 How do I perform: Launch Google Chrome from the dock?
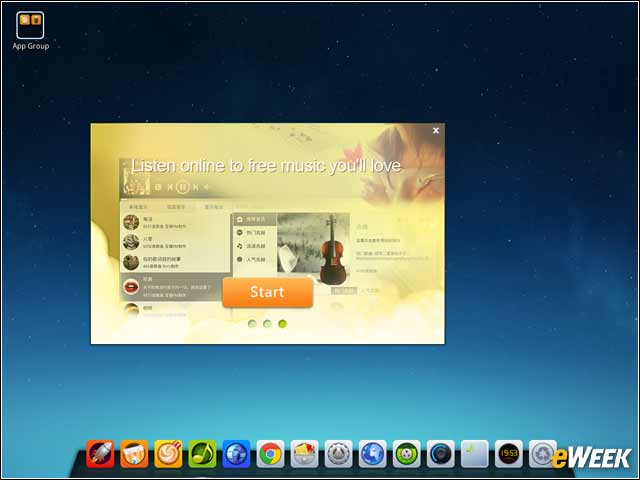tap(270, 454)
